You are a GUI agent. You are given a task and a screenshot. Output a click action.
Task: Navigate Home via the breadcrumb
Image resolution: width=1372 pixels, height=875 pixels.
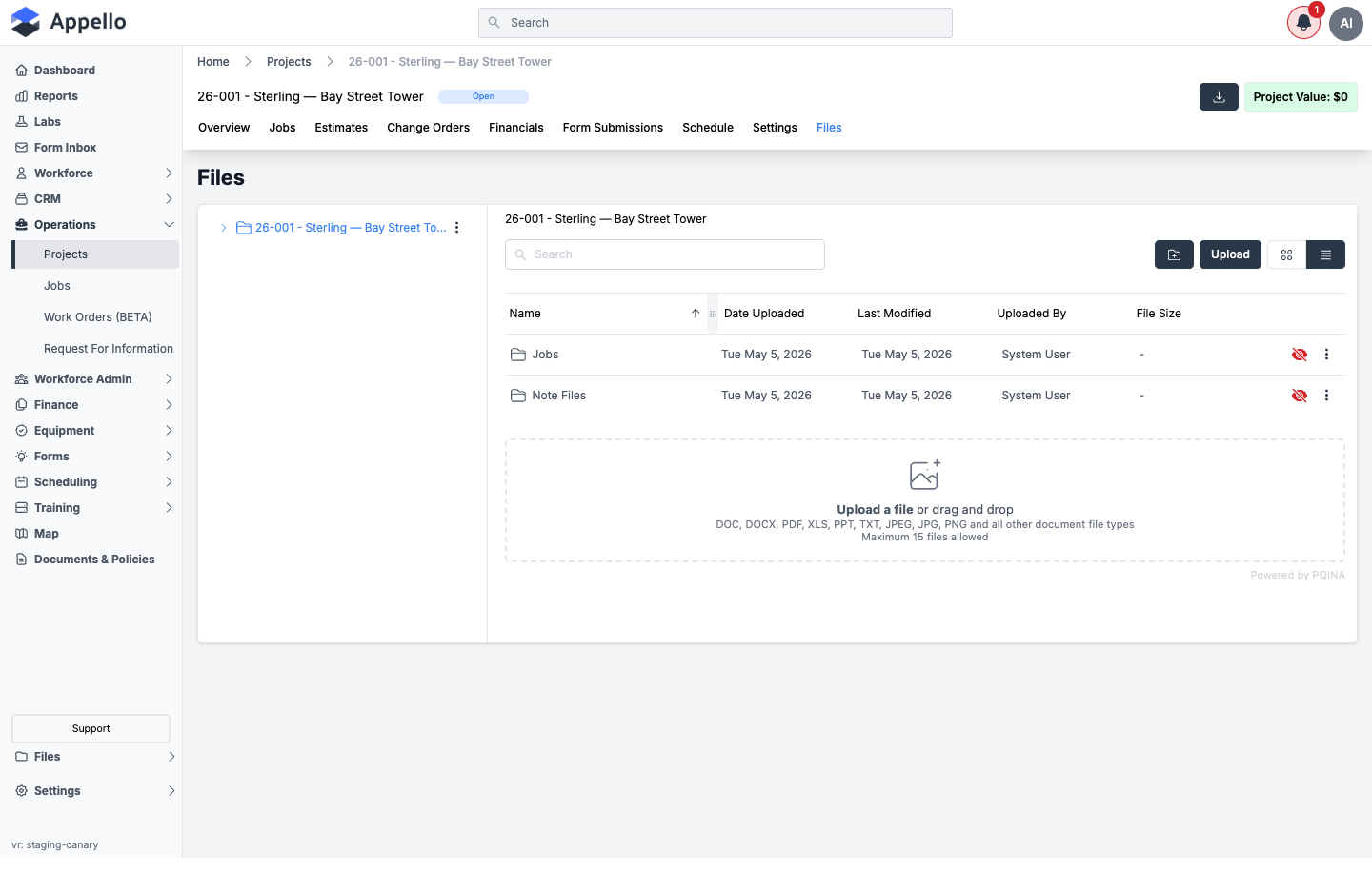coord(213,62)
